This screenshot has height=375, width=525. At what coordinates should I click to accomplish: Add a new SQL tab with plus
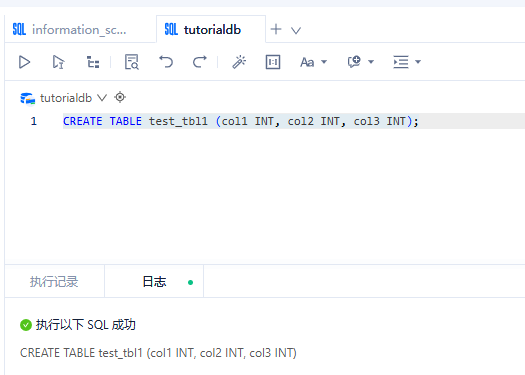[x=276, y=29]
